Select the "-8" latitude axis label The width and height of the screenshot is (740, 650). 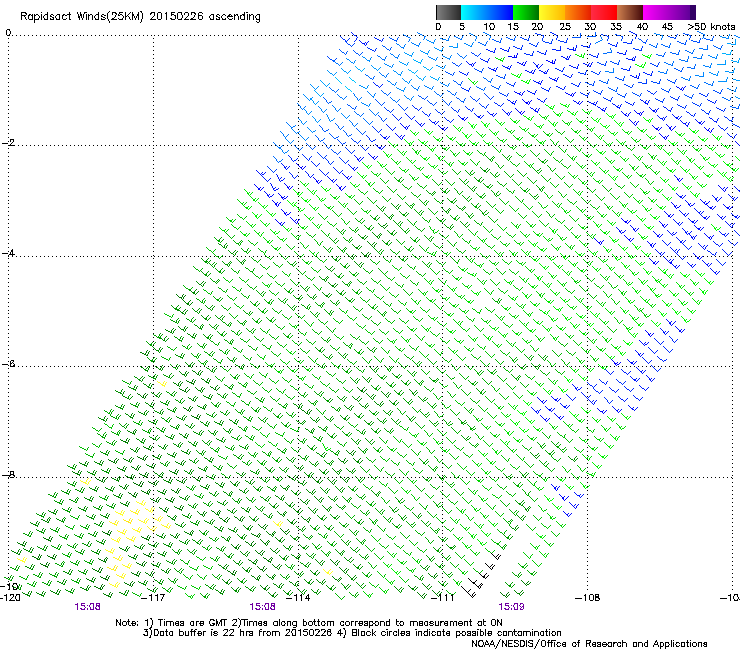(x=8, y=474)
